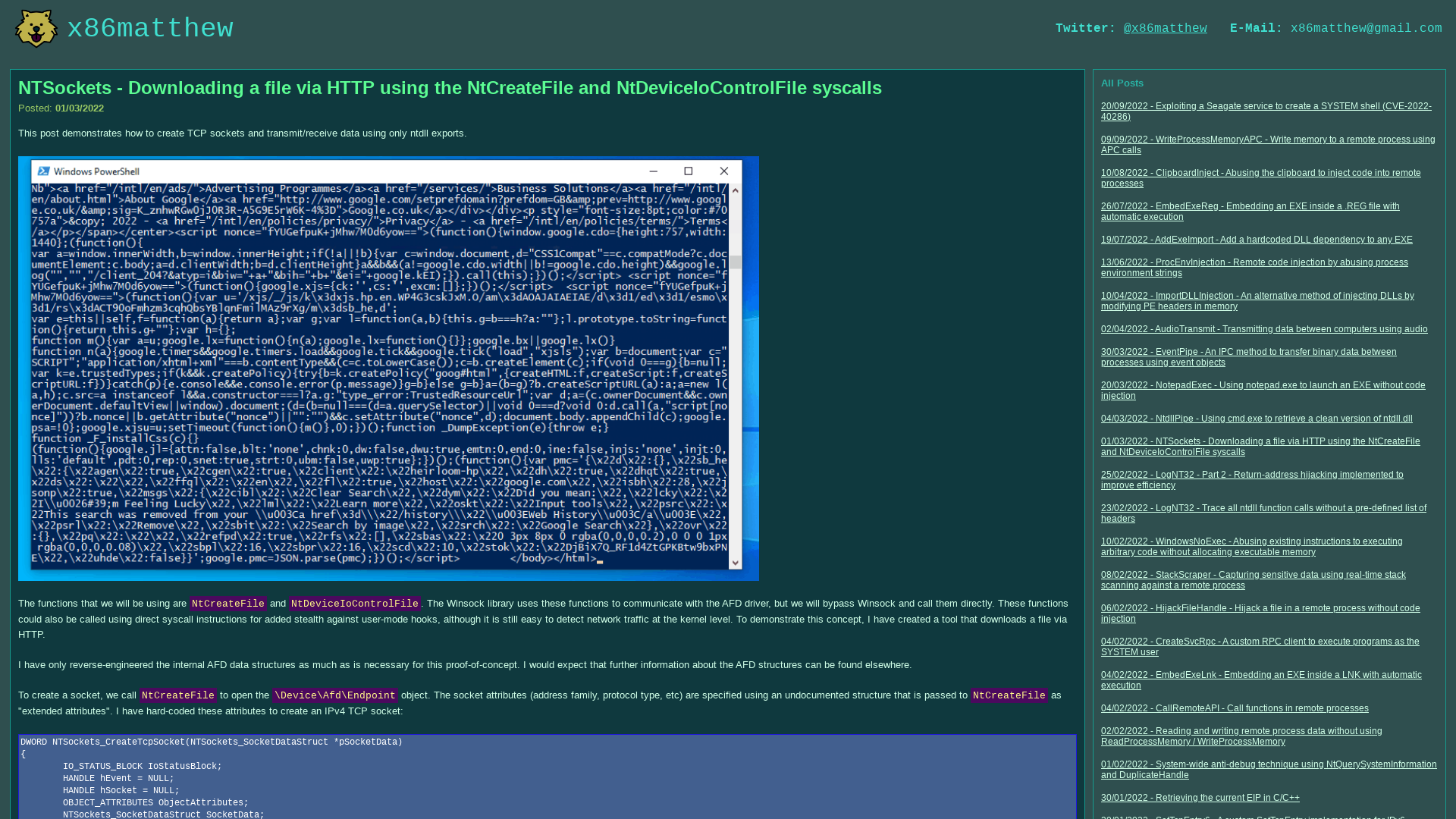Open the system-wide anti-debug technique post
The image size is (1456, 819).
[1269, 770]
